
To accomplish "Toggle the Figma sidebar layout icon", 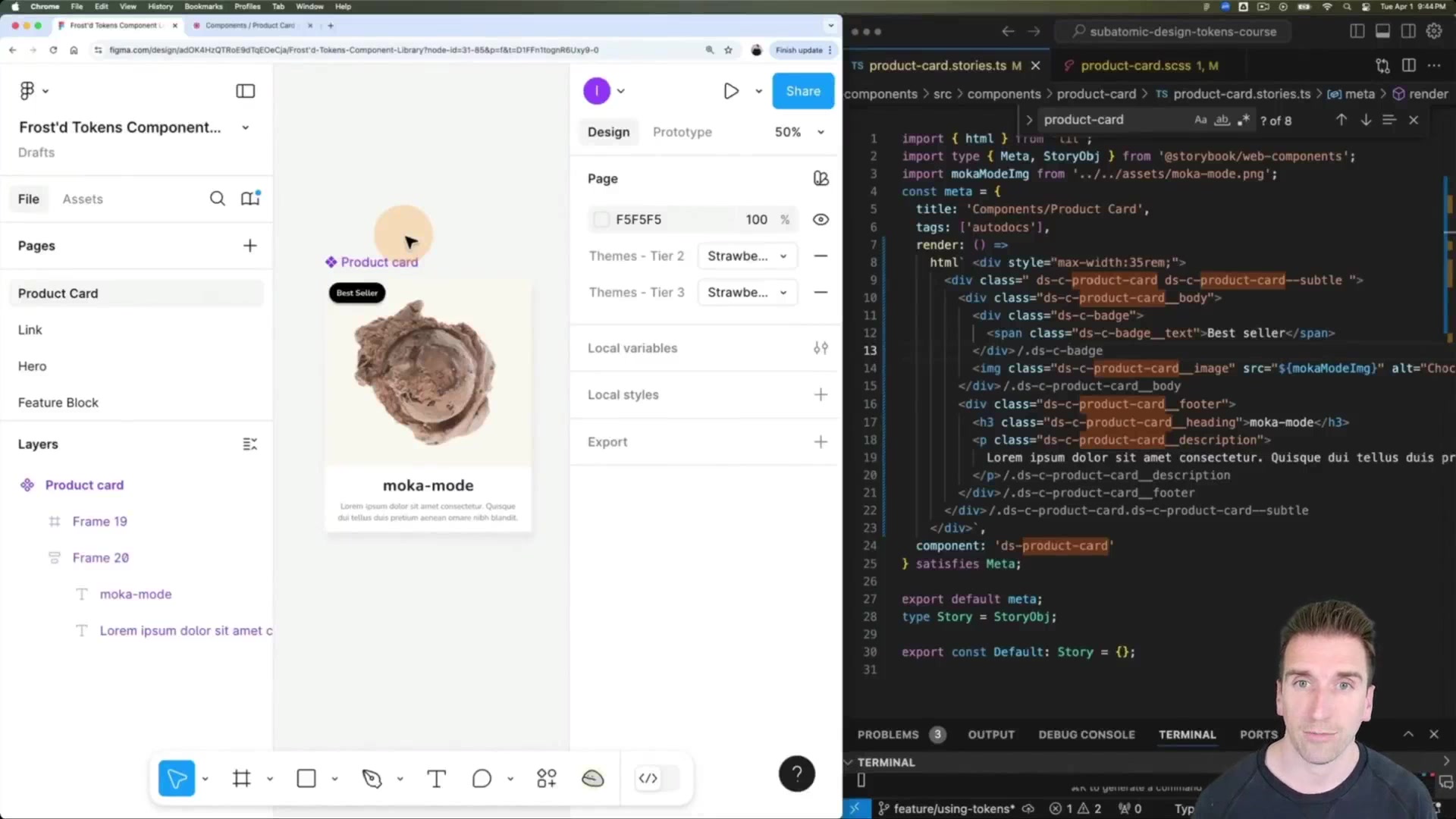I will (245, 91).
